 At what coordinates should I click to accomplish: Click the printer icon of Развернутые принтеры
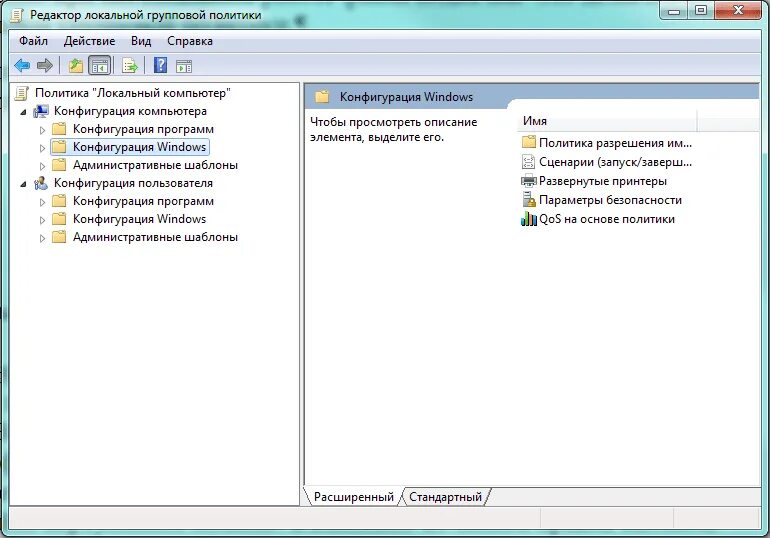point(528,181)
